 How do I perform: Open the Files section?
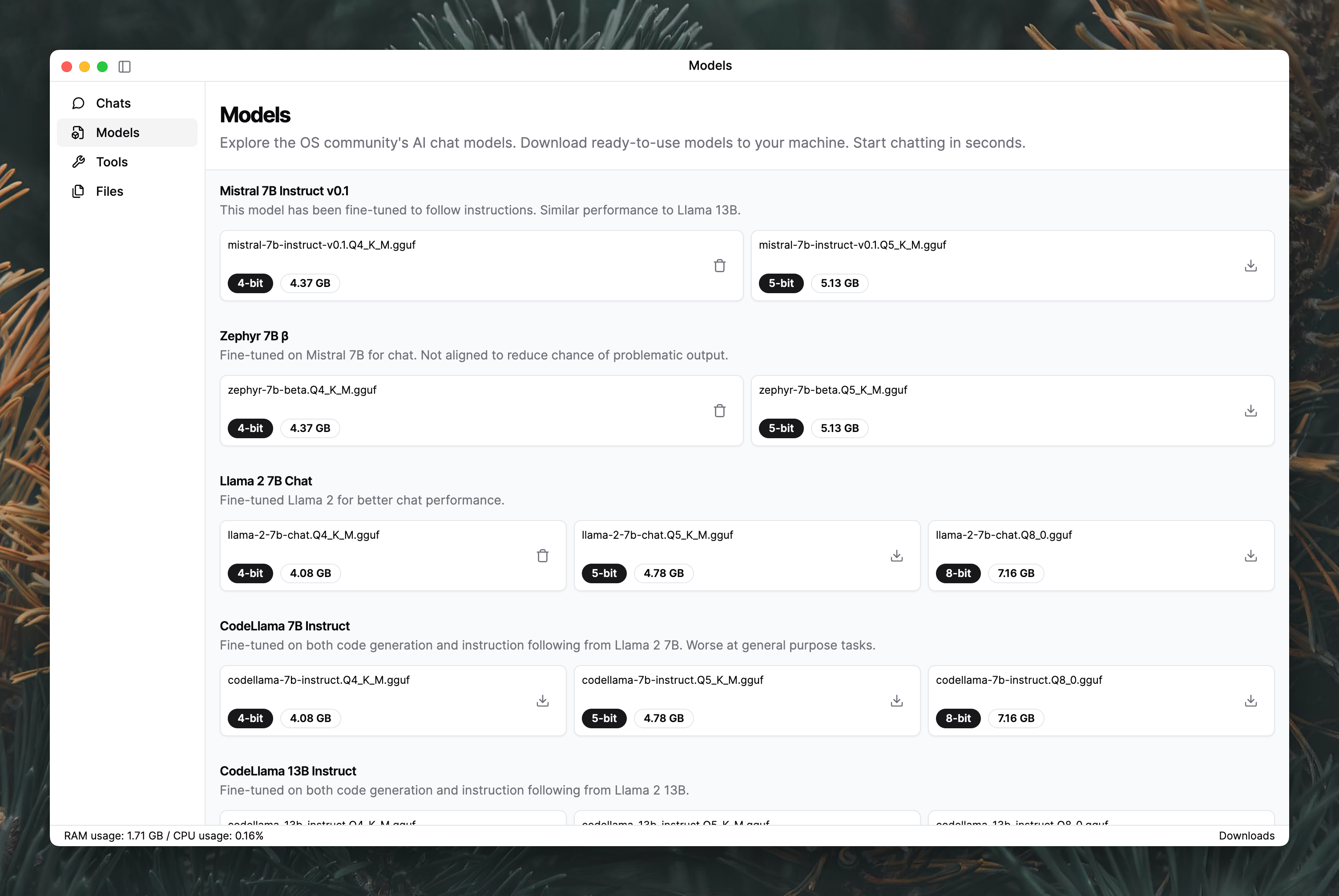tap(110, 191)
